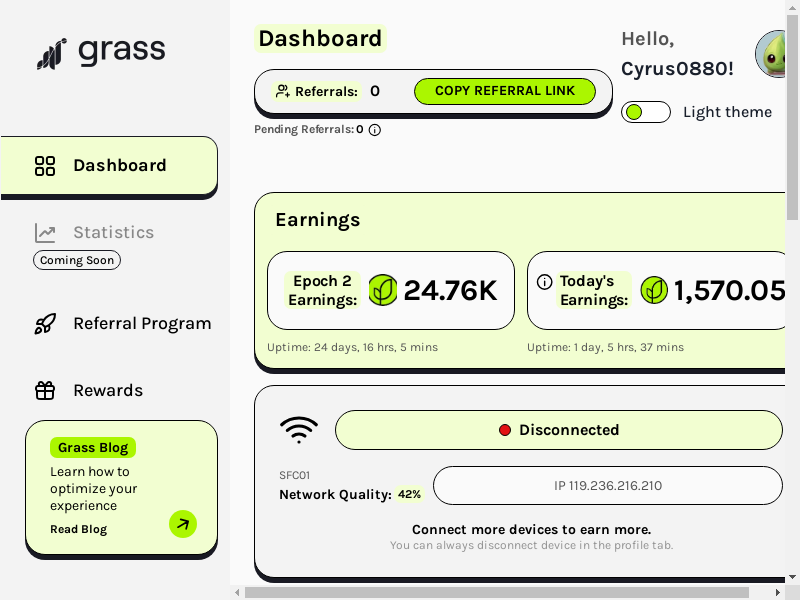Click the Dashboard grid icon in sidebar
The height and width of the screenshot is (600, 800).
pos(45,166)
